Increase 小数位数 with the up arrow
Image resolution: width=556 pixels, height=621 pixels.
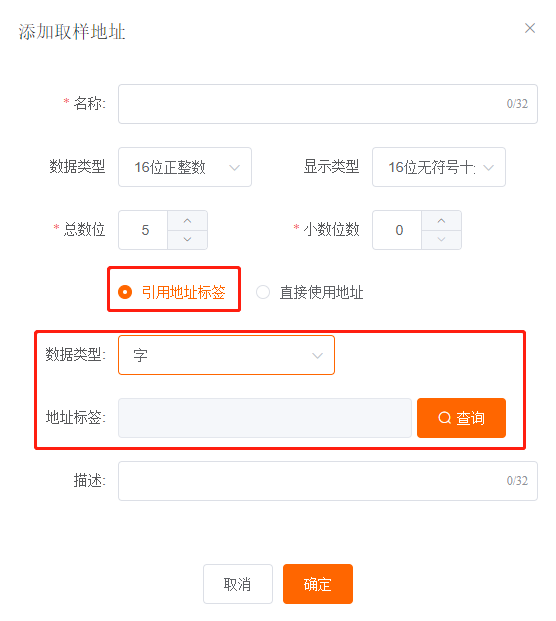pos(441,221)
